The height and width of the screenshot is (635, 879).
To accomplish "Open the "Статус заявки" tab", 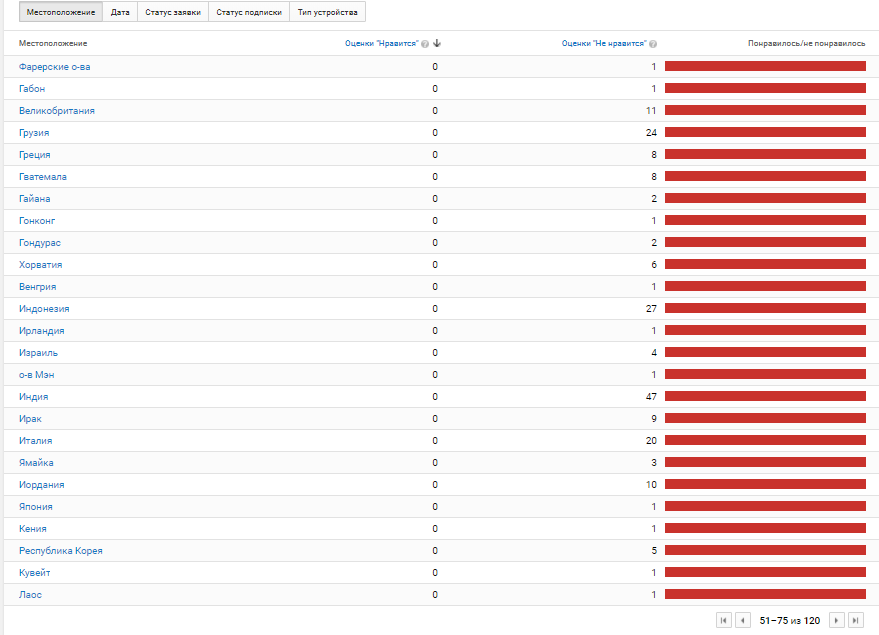I will point(172,12).
